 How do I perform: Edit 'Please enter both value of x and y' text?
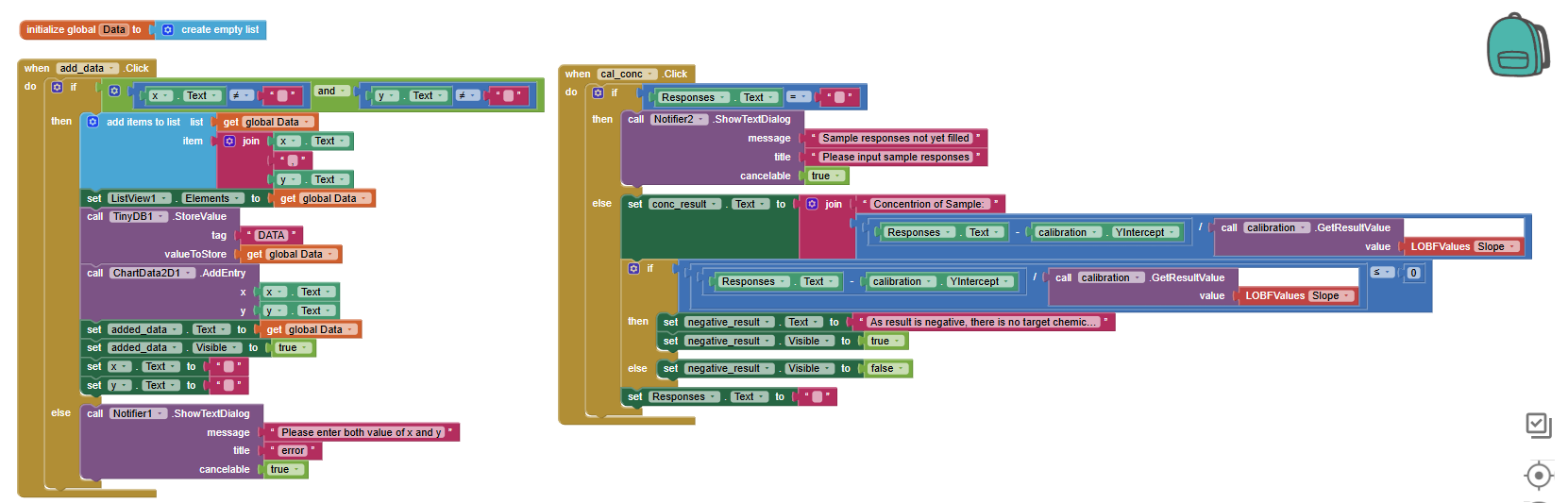click(x=362, y=432)
